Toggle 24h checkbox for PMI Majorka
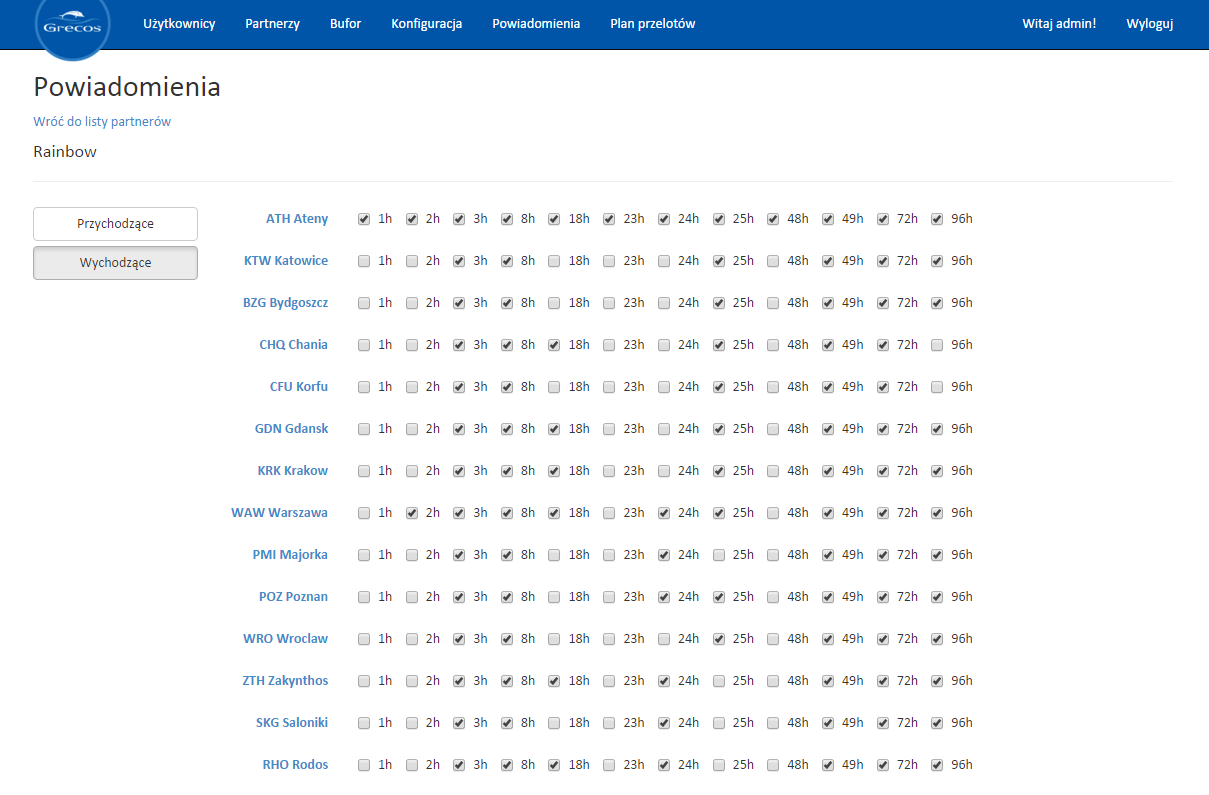The height and width of the screenshot is (795, 1209). [x=664, y=555]
